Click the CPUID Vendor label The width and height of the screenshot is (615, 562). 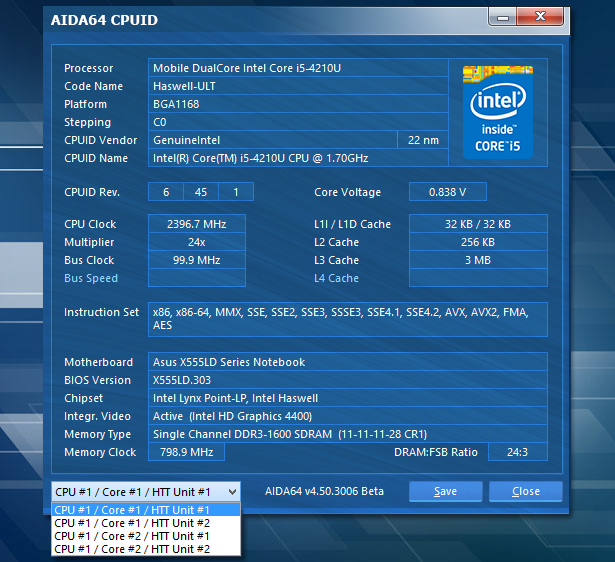tap(101, 140)
